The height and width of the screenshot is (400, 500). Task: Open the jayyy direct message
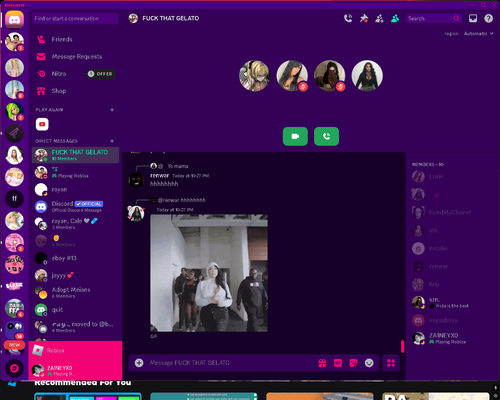coord(75,275)
